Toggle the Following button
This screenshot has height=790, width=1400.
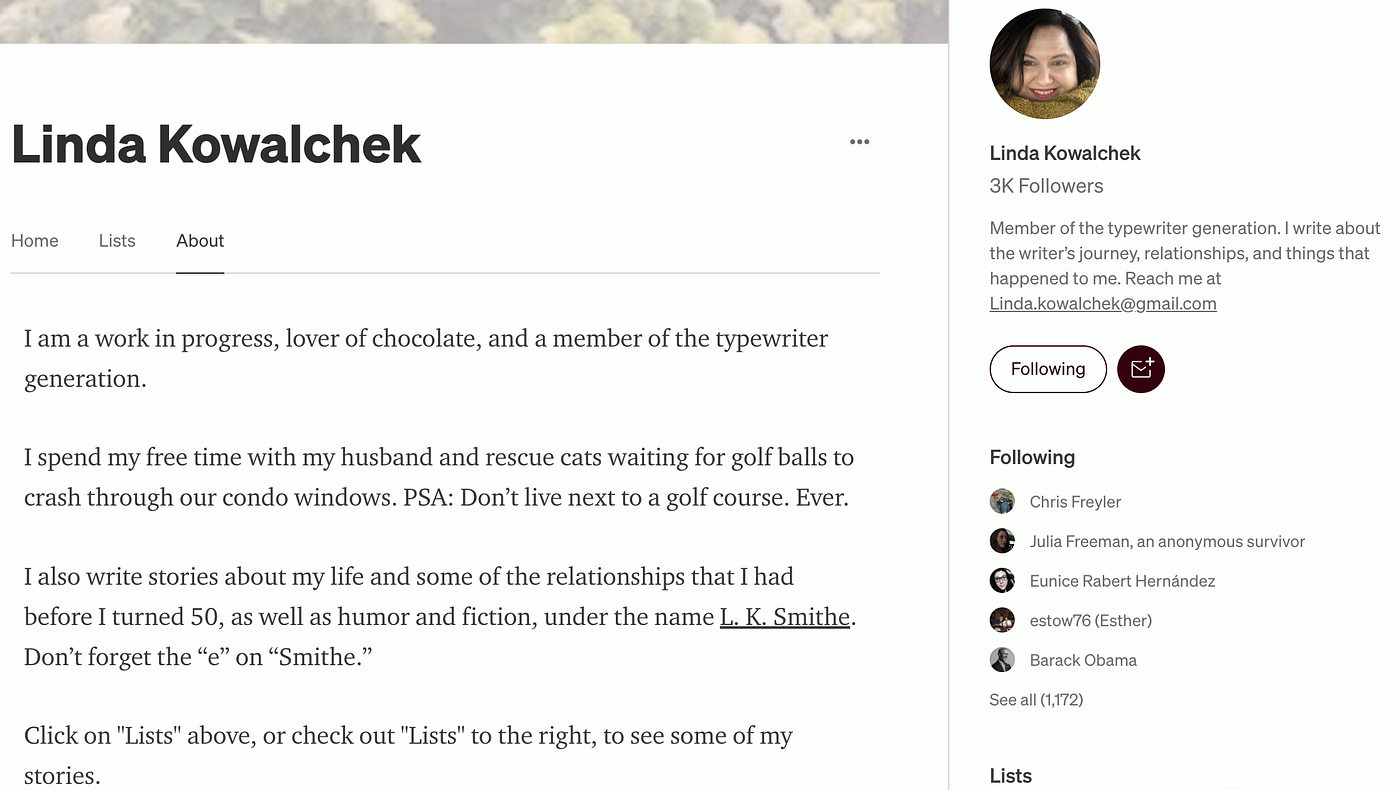[x=1048, y=369]
